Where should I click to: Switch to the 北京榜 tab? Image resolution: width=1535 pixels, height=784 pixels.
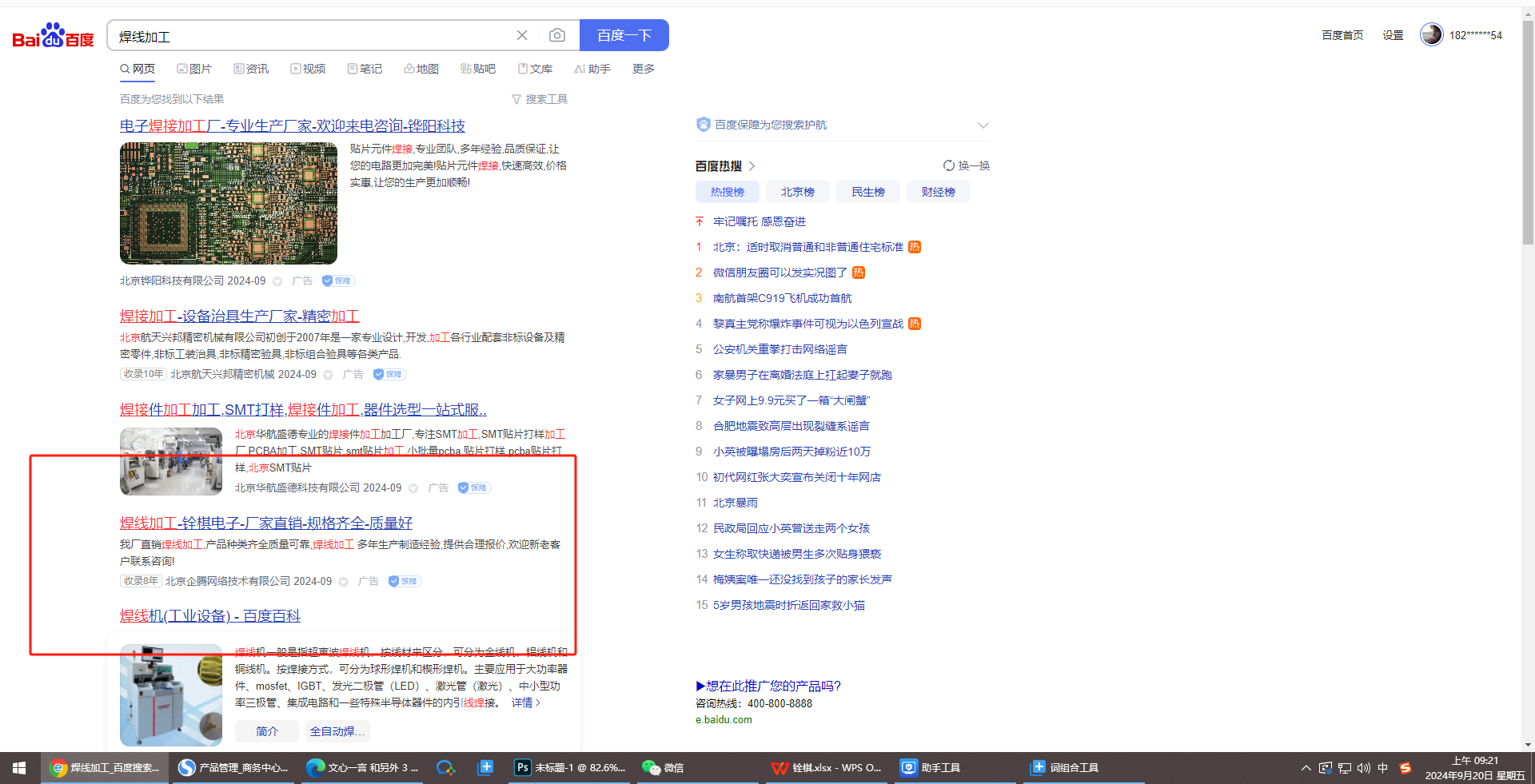pos(797,192)
